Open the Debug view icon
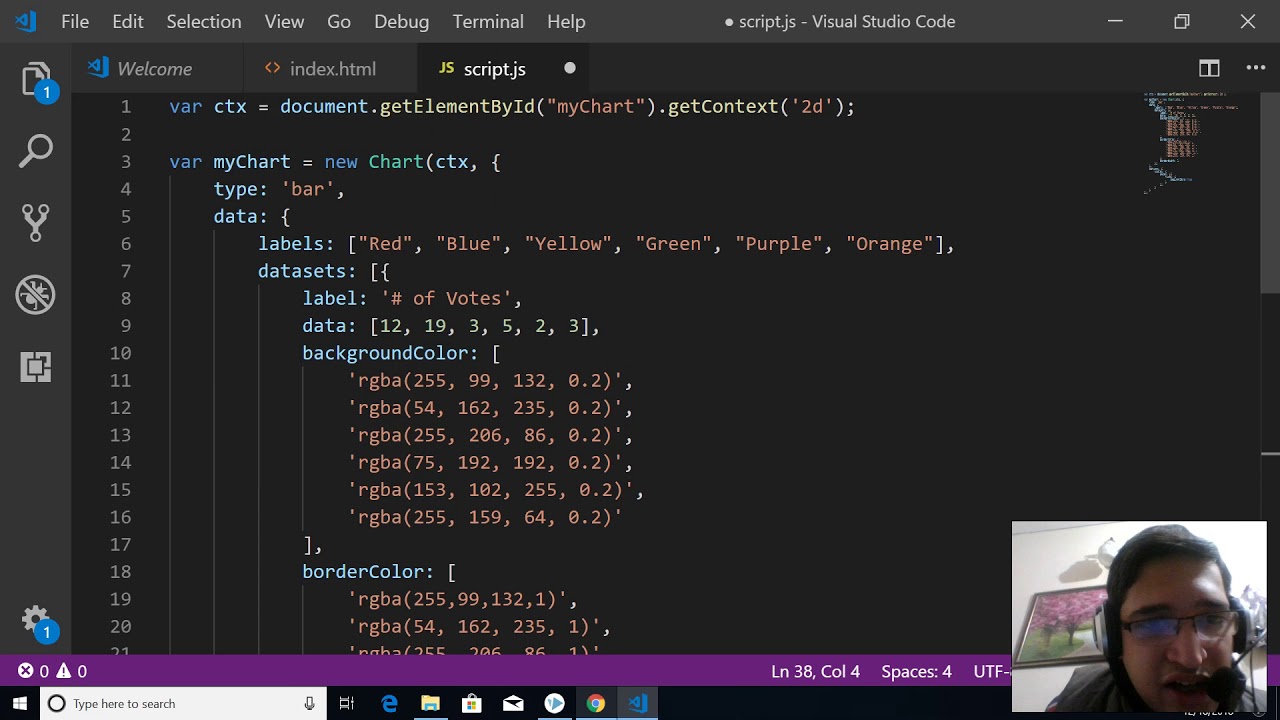Screen dimensions: 1280x720 36,294
